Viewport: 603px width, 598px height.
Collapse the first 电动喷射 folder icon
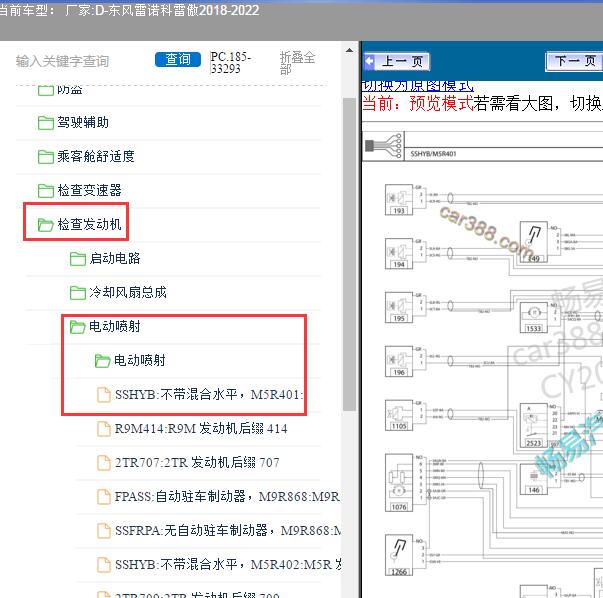[x=77, y=327]
